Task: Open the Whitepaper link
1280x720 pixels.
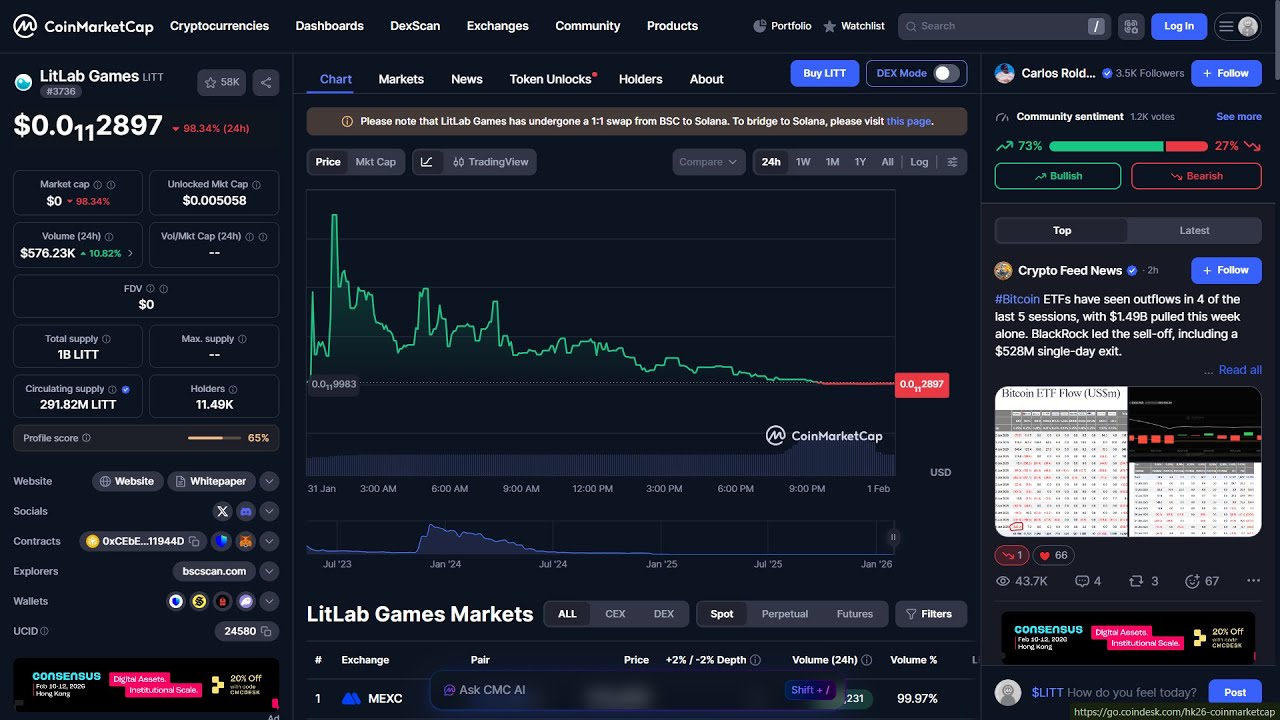Action: 211,481
